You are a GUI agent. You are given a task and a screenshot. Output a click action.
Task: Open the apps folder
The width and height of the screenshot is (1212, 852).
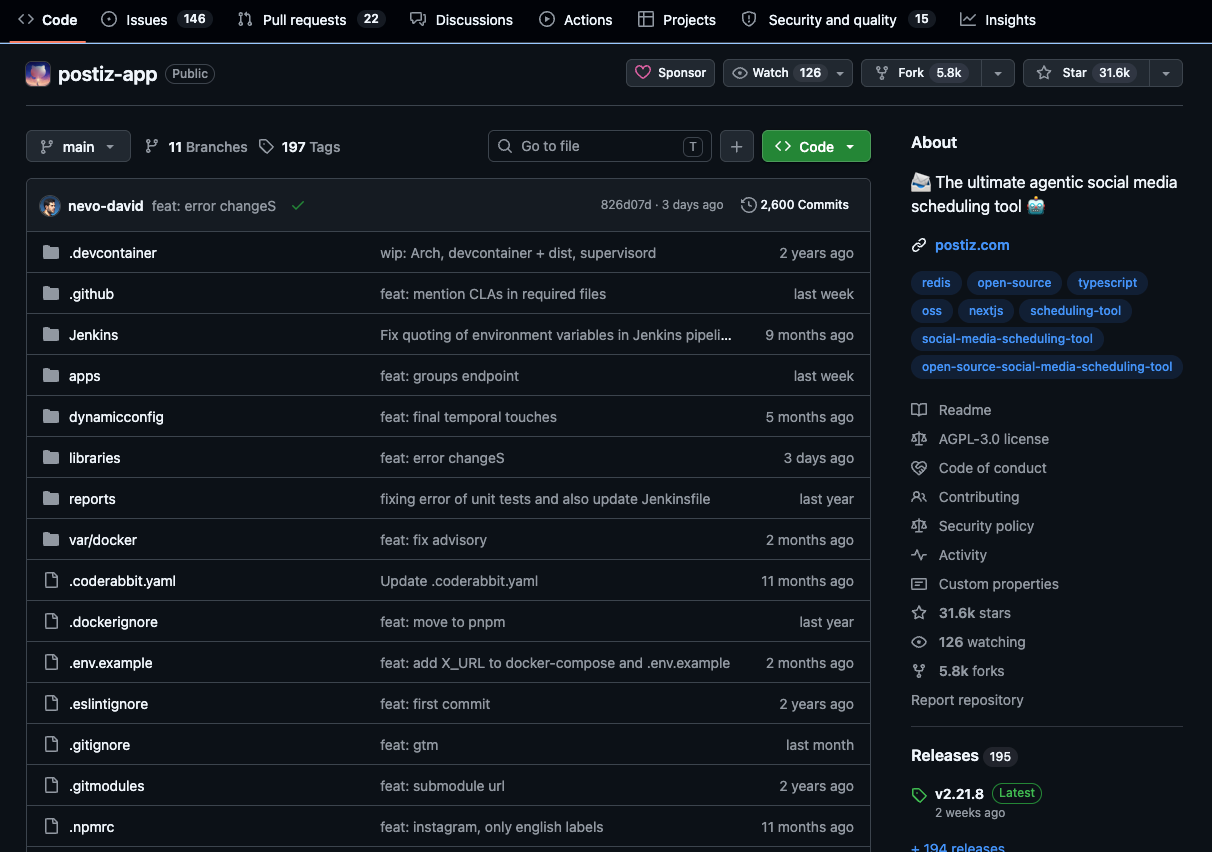pos(85,376)
